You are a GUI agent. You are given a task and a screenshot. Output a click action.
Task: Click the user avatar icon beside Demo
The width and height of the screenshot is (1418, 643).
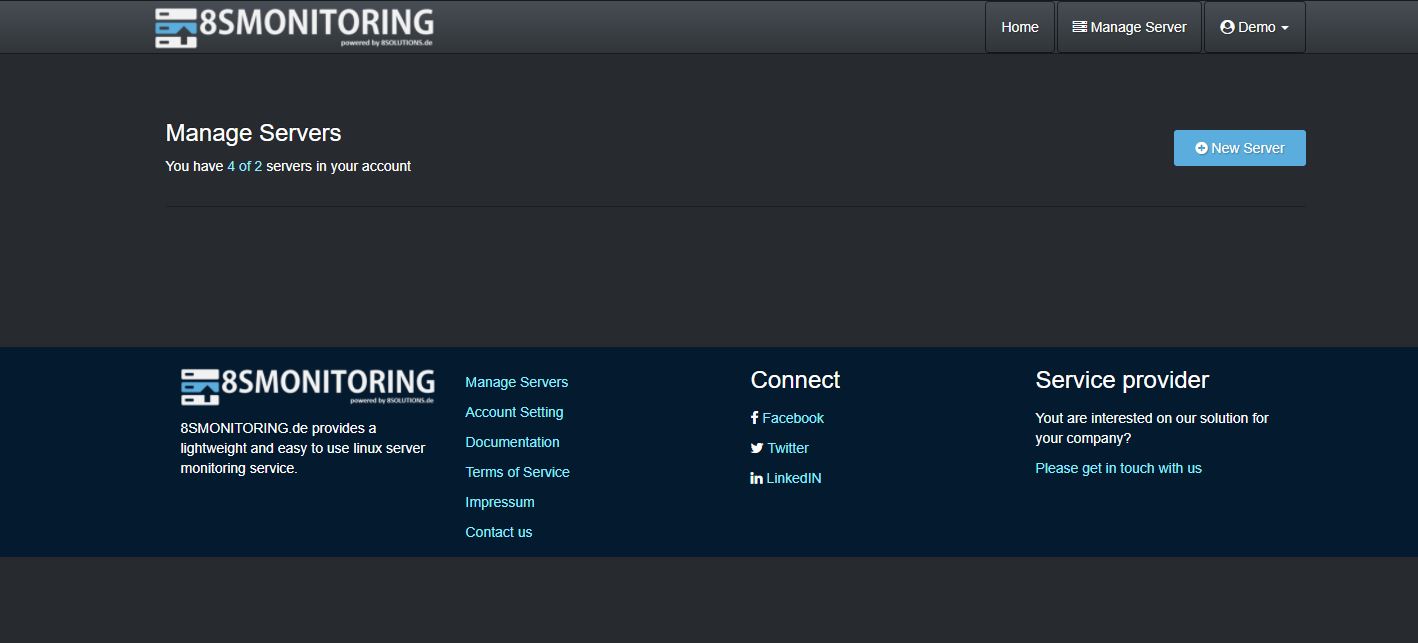coord(1227,27)
